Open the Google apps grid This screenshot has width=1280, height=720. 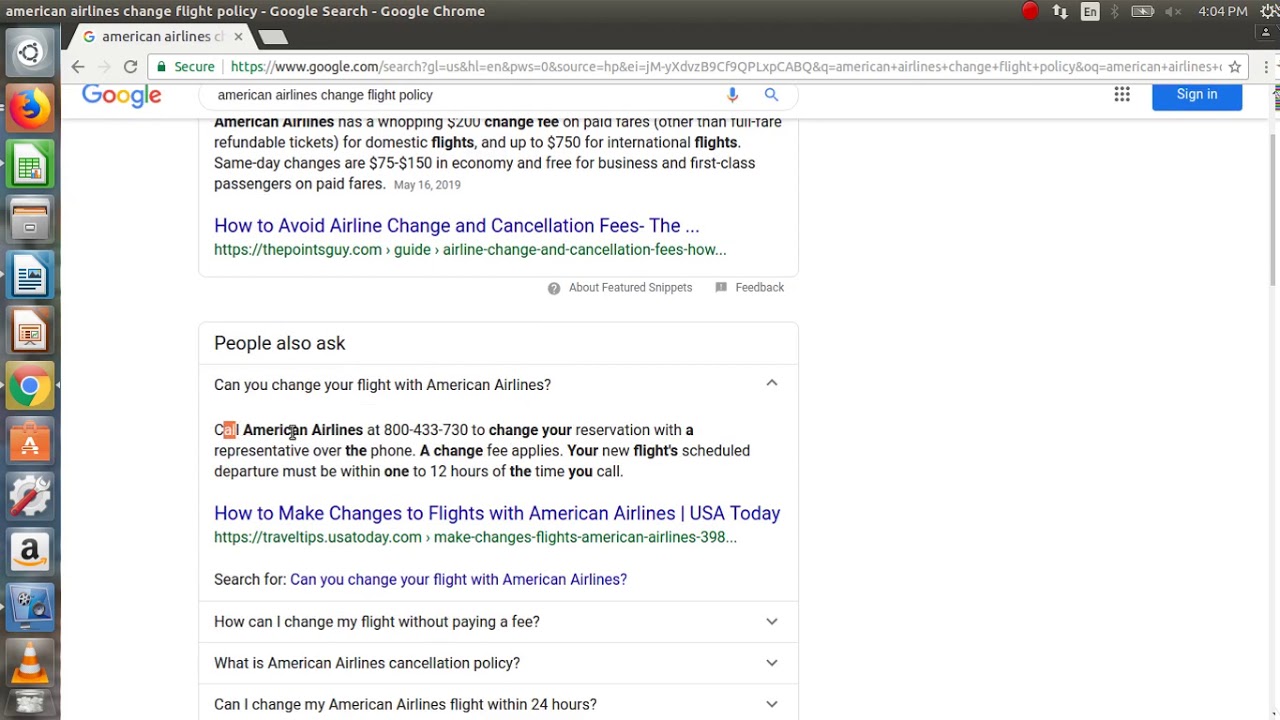1122,95
